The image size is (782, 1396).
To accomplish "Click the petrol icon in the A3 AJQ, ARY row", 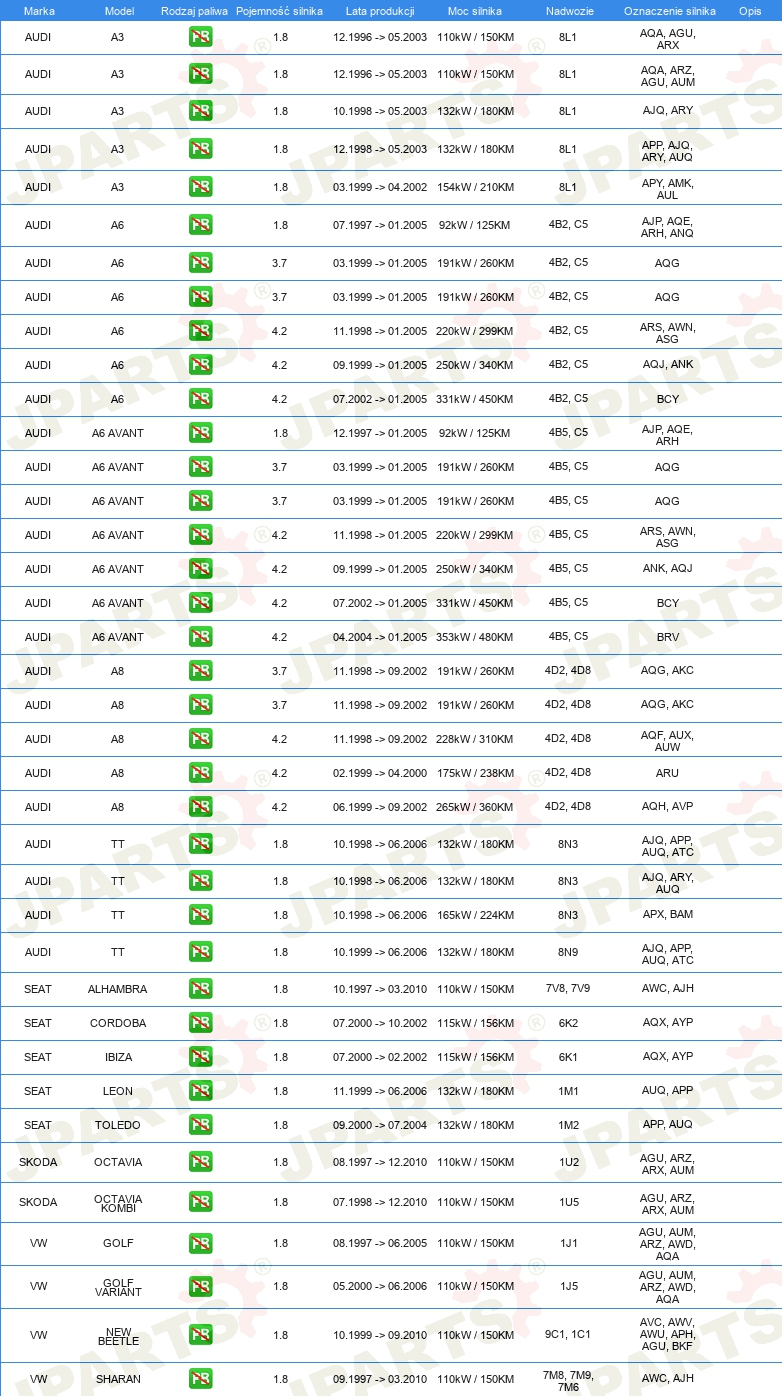I will [200, 111].
